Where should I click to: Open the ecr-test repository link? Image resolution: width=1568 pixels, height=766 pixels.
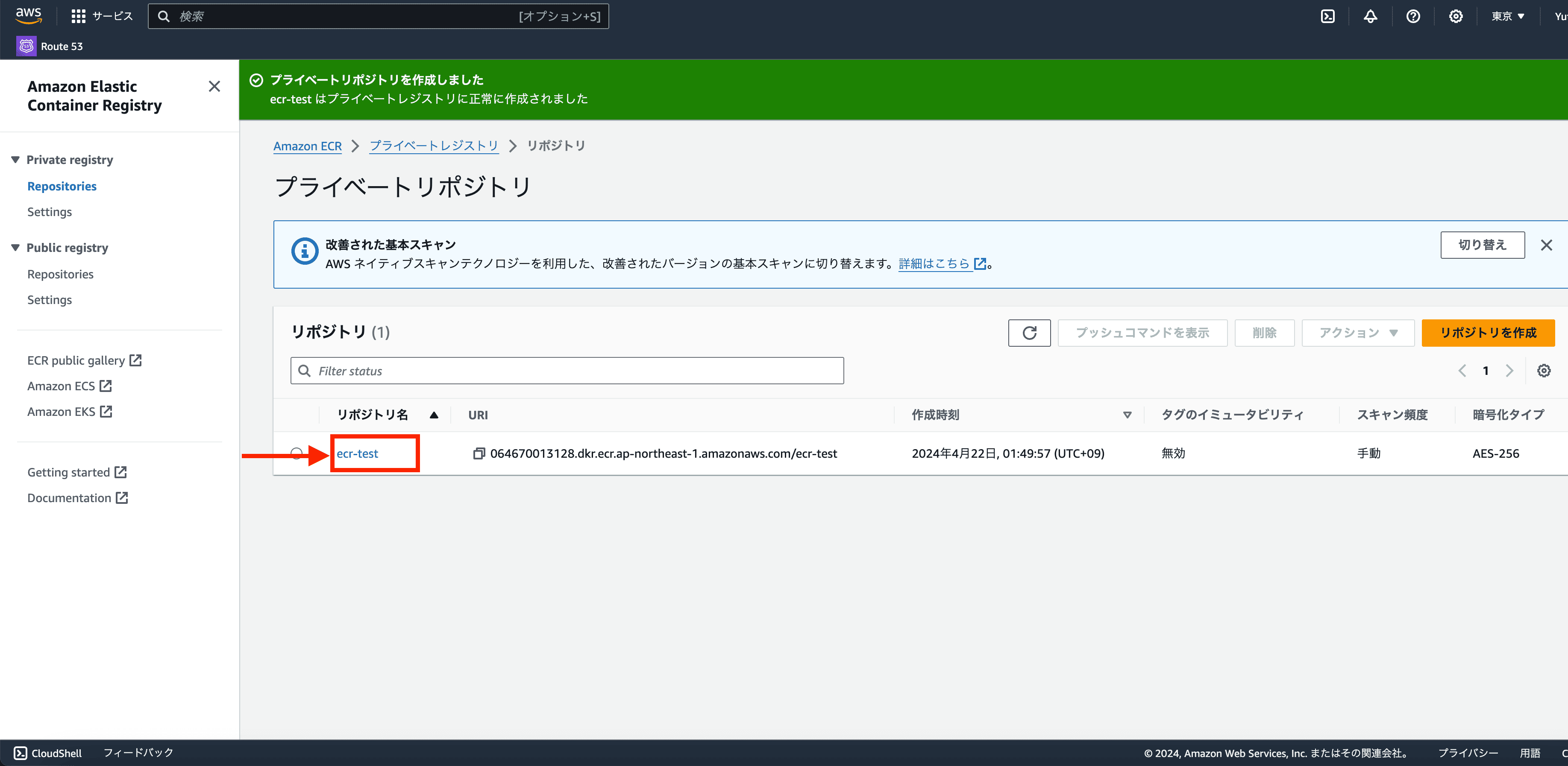click(x=357, y=453)
